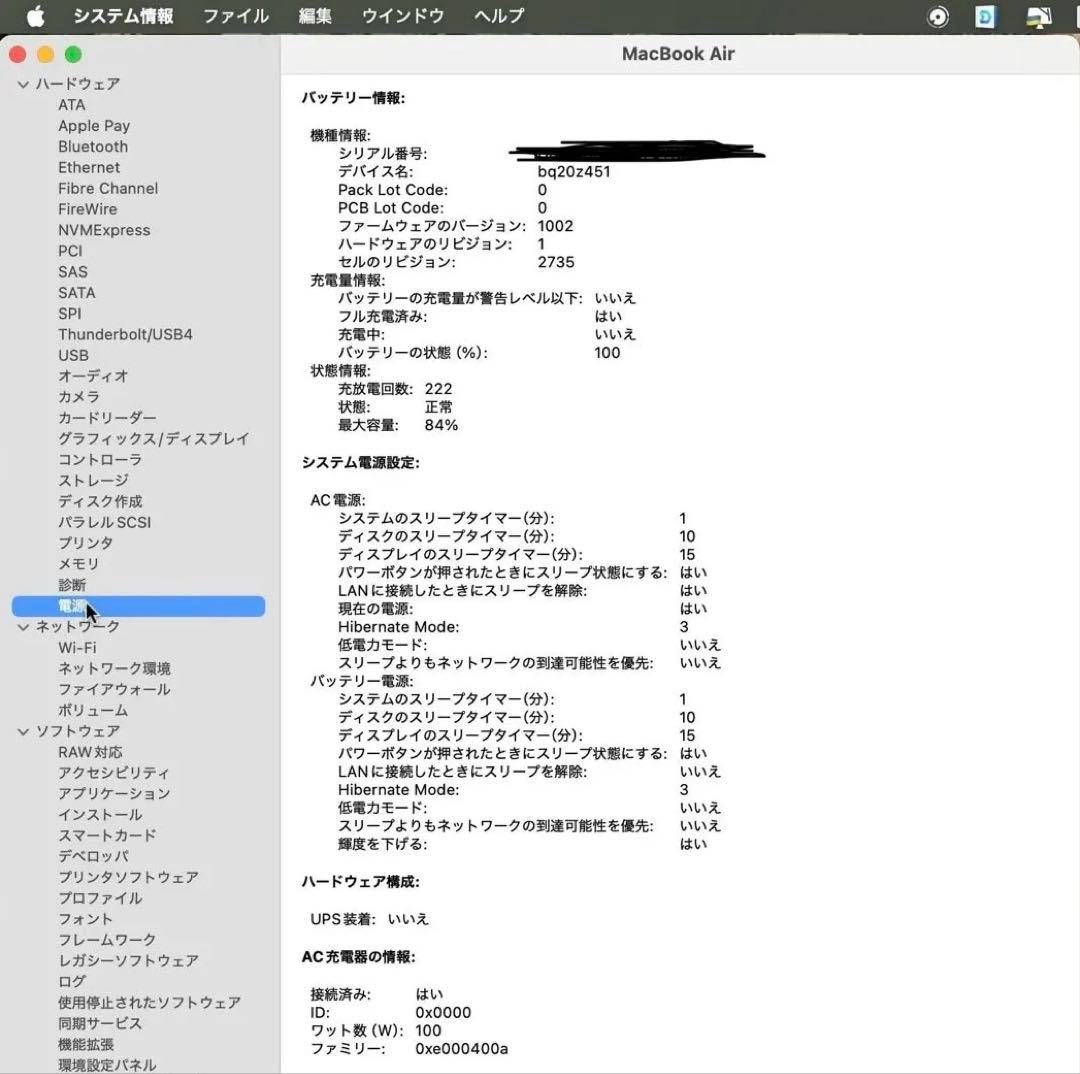Open the ログ section

coord(71,981)
